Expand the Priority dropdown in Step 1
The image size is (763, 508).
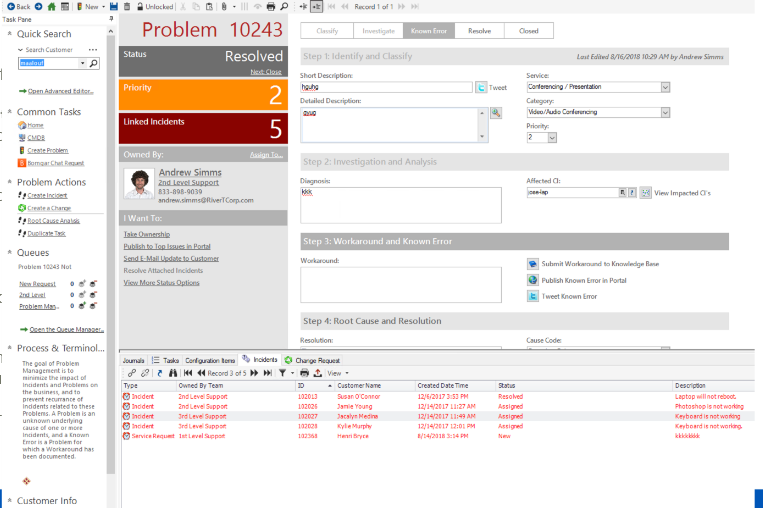pos(552,138)
